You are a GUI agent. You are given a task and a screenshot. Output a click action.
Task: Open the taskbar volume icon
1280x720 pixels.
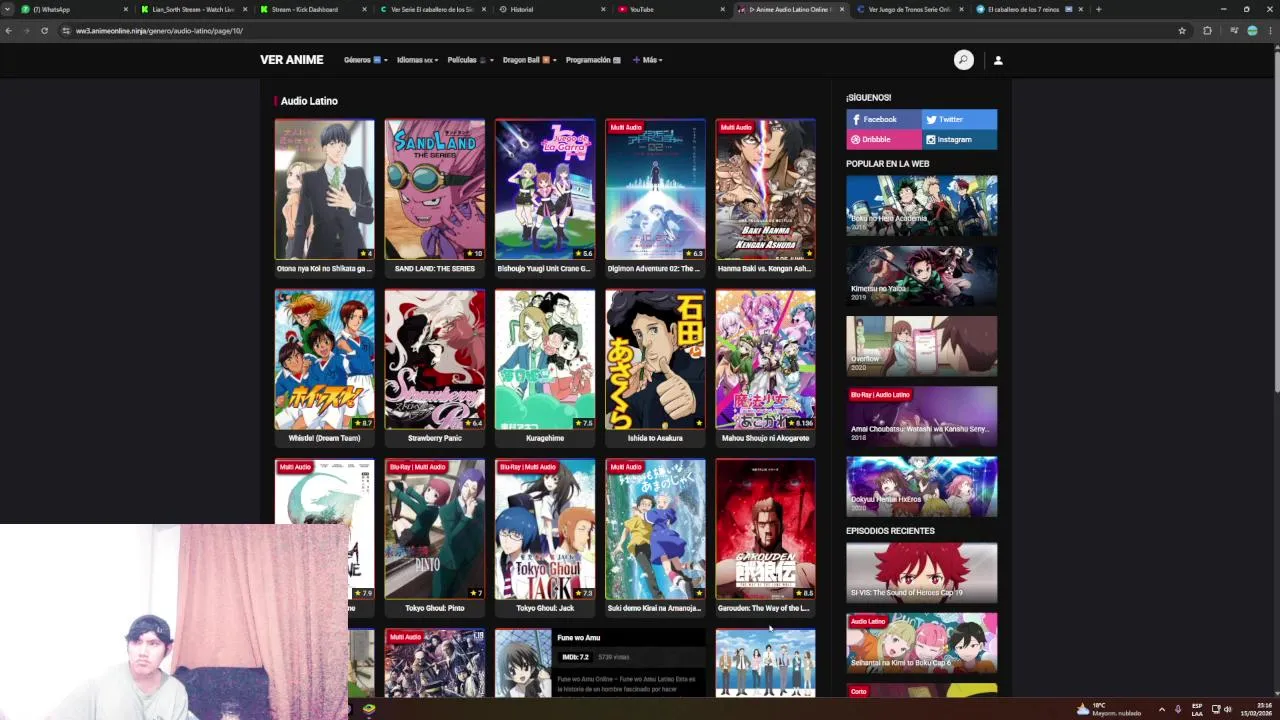pos(1227,709)
